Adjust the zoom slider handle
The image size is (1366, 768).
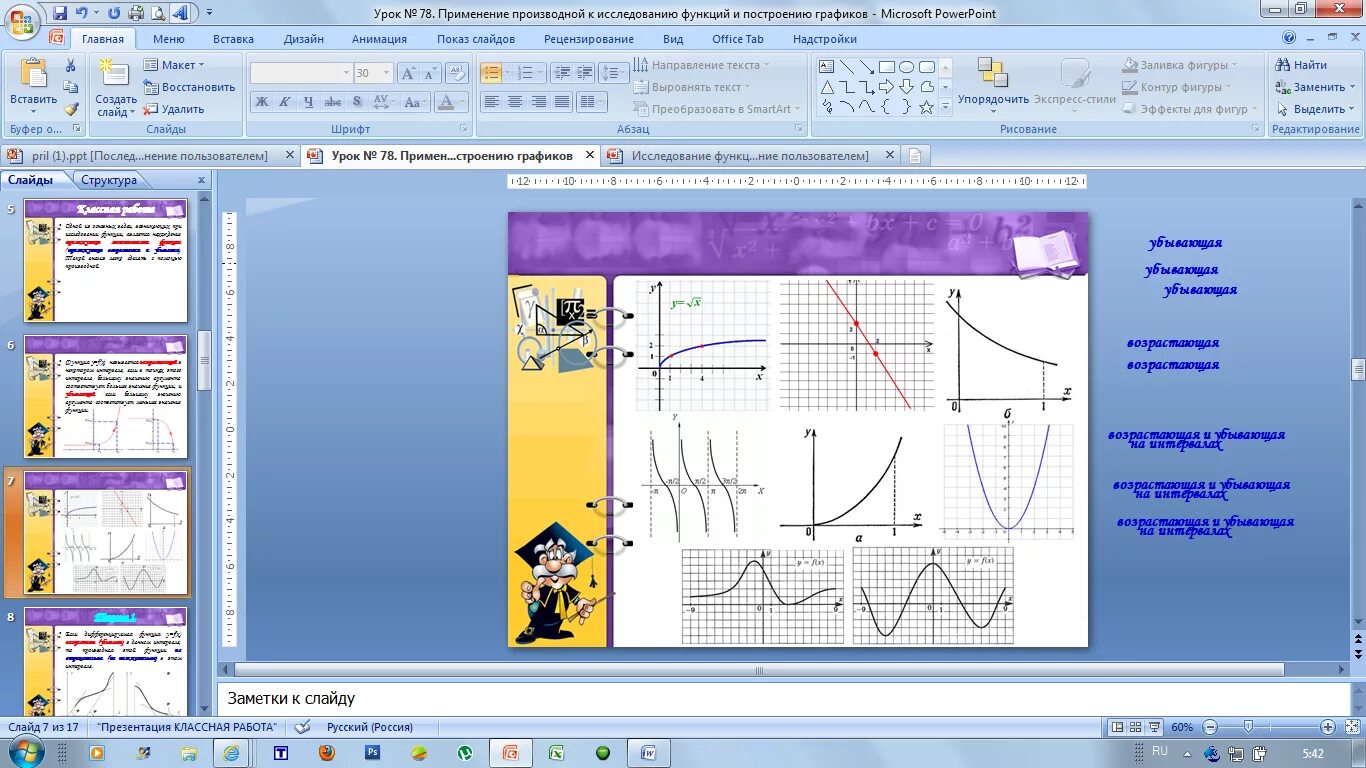coord(1248,727)
